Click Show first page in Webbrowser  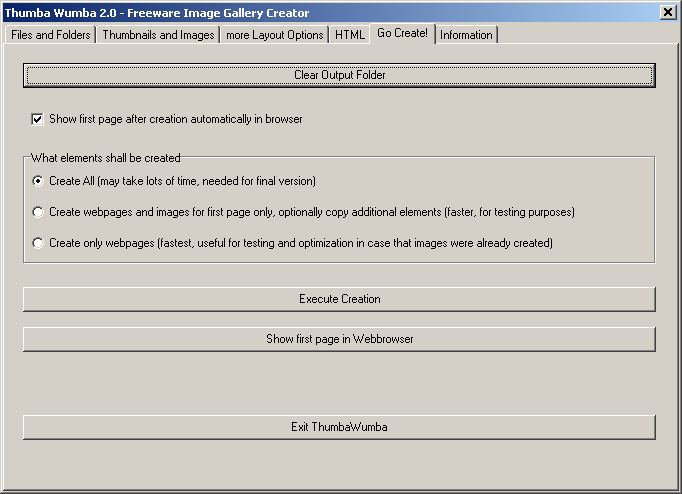pyautogui.click(x=339, y=339)
